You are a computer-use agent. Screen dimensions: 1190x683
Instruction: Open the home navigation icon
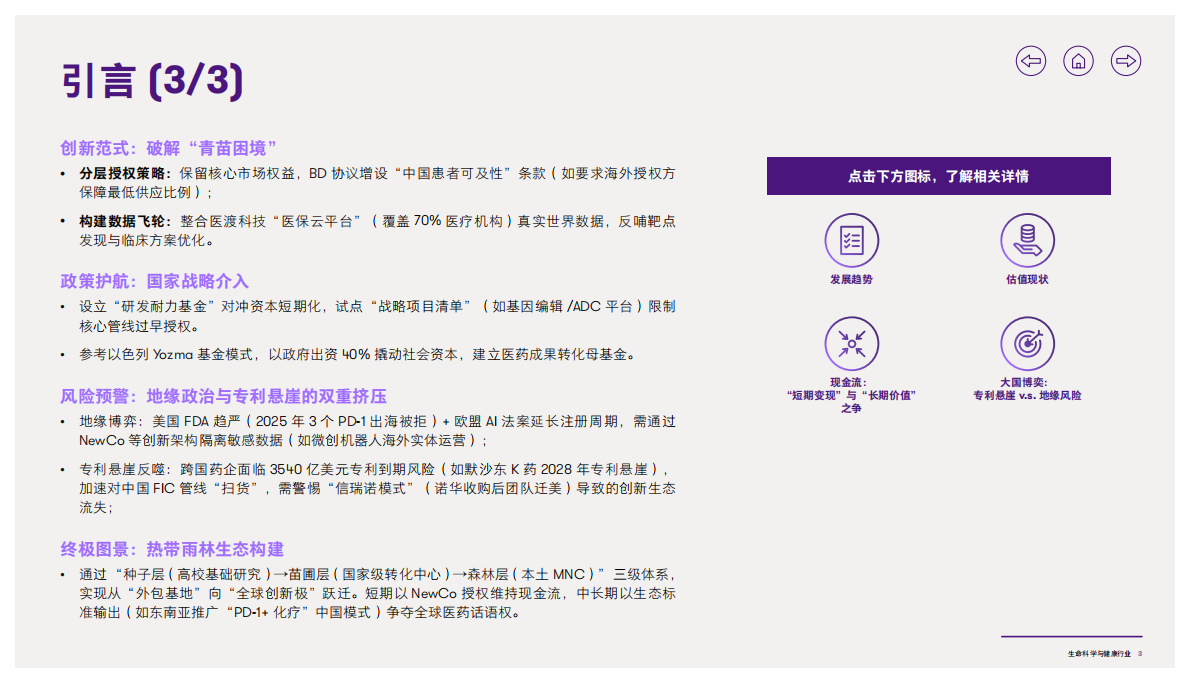(1078, 61)
